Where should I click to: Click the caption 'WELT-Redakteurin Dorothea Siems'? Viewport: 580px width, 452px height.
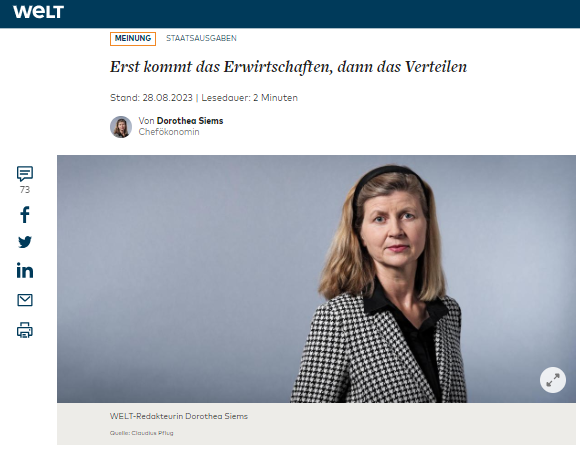click(179, 416)
